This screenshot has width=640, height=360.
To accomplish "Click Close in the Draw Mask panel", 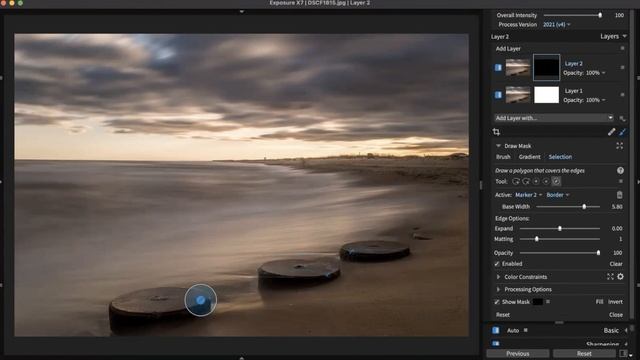I will 616,315.
